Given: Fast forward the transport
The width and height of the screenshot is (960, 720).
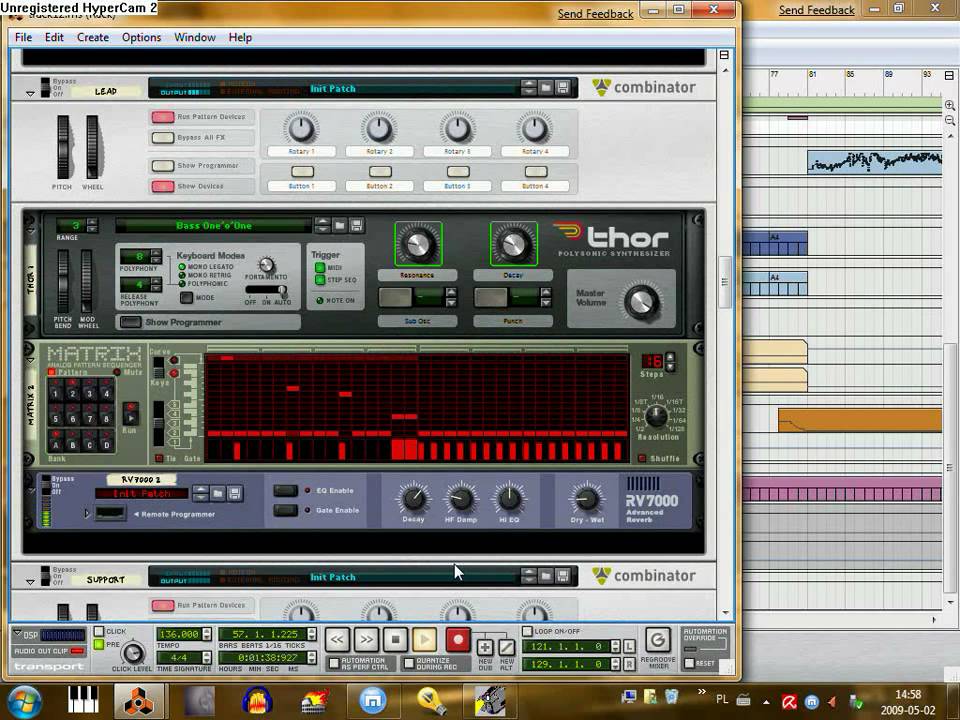Looking at the screenshot, I should coord(366,640).
